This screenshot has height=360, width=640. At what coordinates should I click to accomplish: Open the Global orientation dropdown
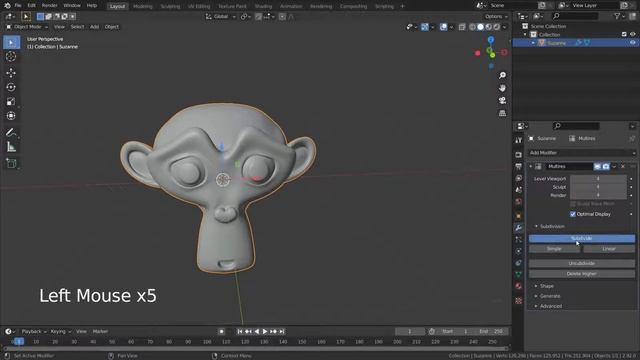pyautogui.click(x=221, y=17)
